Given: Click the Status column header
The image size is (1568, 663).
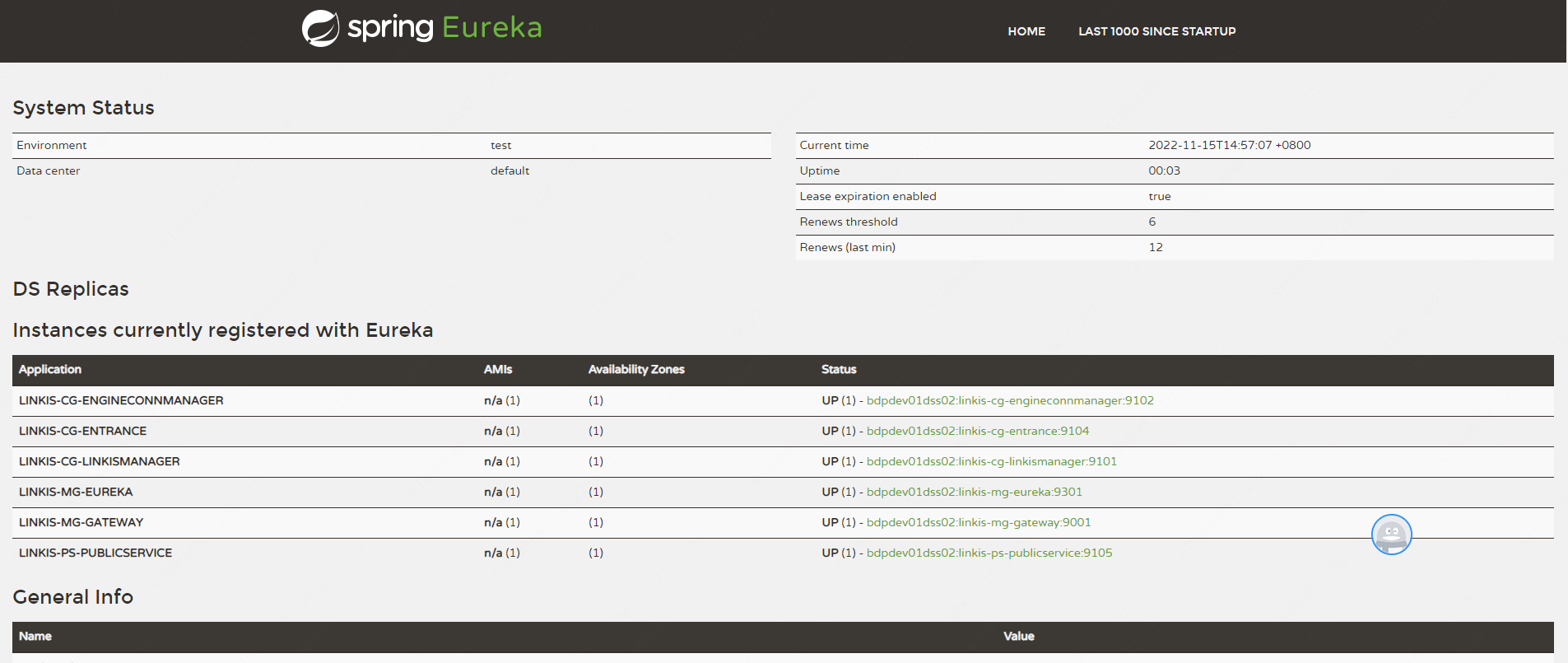Looking at the screenshot, I should point(839,370).
